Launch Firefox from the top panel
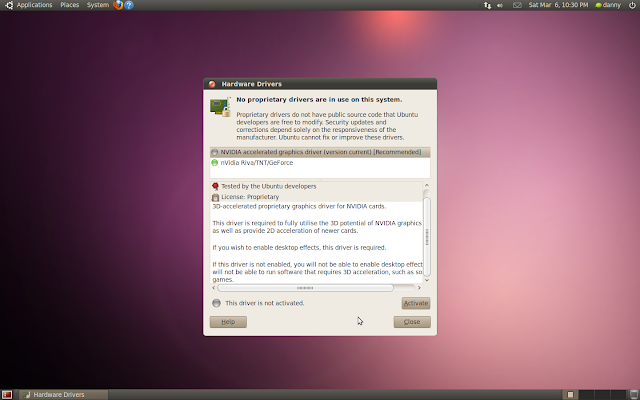640x400 pixels. click(x=118, y=5)
